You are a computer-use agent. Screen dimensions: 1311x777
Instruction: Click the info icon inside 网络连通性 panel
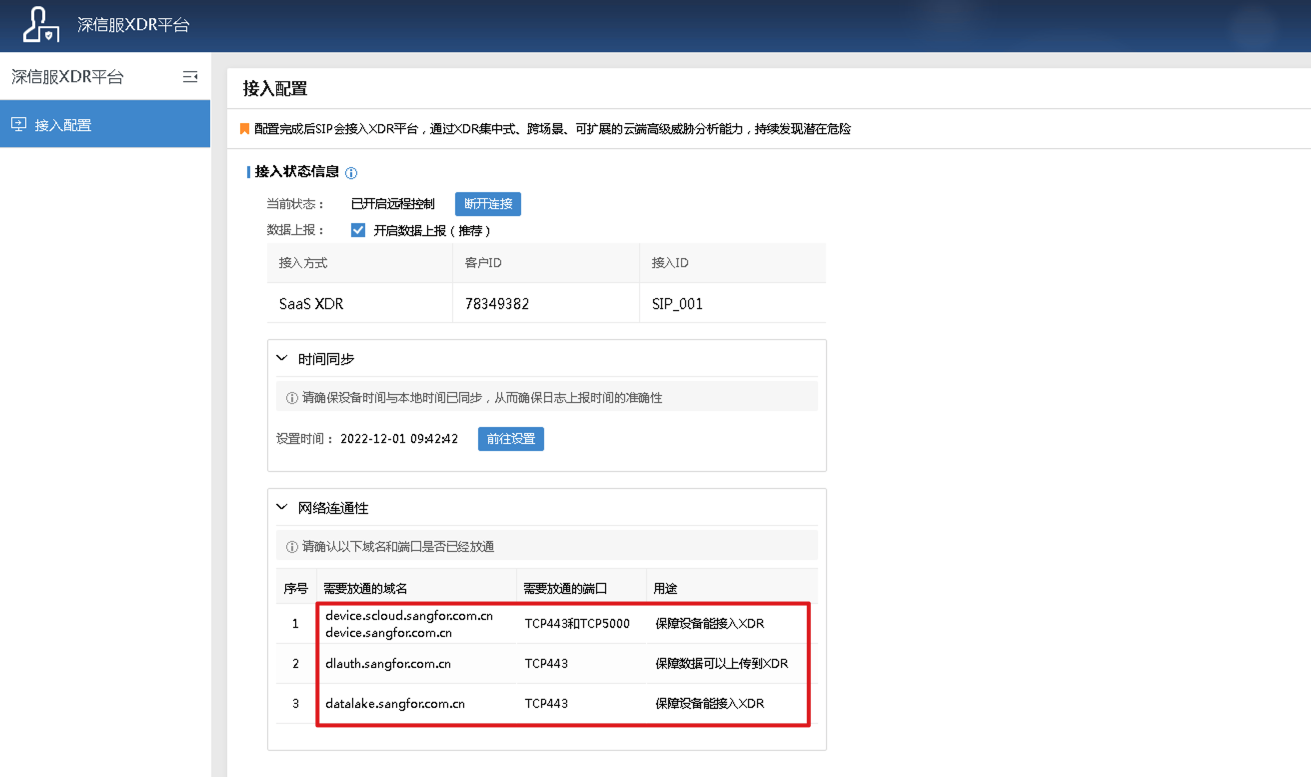click(291, 544)
